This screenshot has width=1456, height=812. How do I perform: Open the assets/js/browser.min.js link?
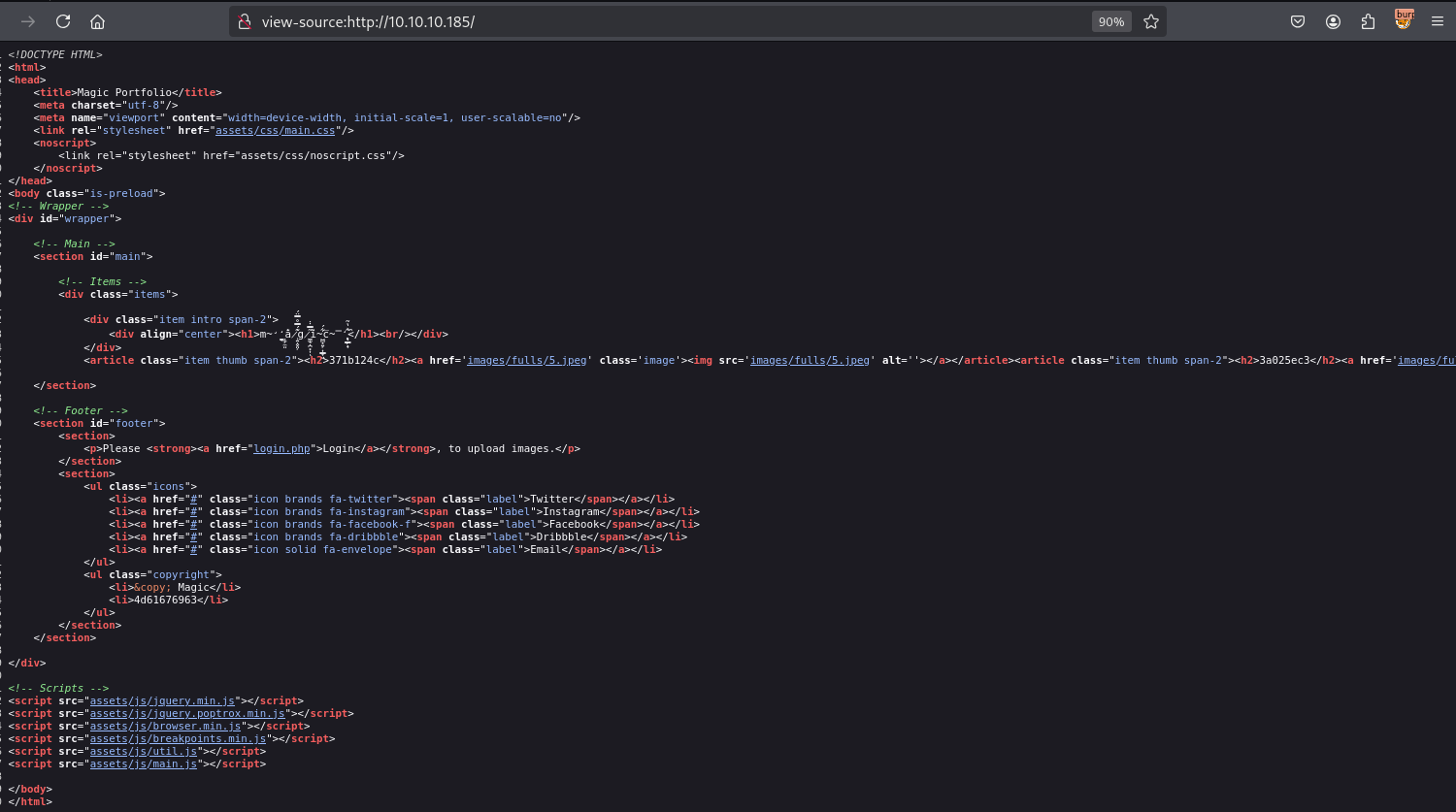point(166,726)
